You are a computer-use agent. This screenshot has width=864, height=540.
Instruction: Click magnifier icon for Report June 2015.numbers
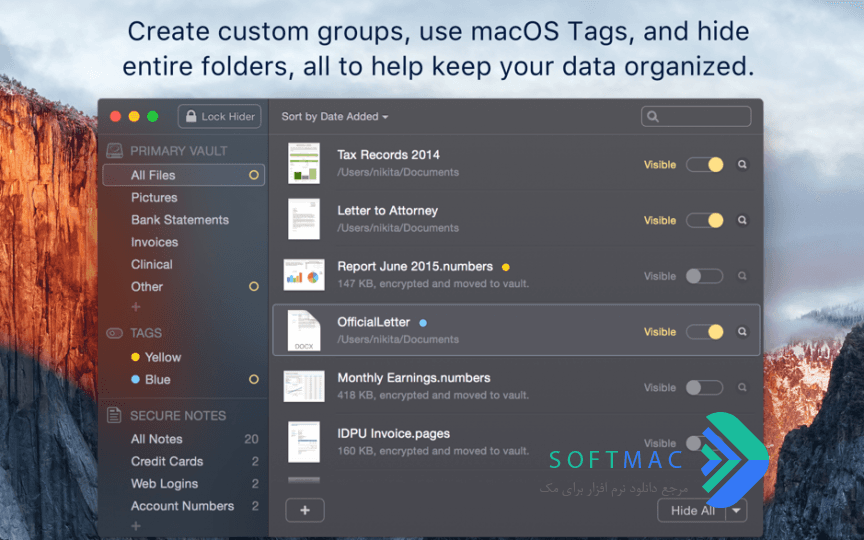click(x=742, y=276)
